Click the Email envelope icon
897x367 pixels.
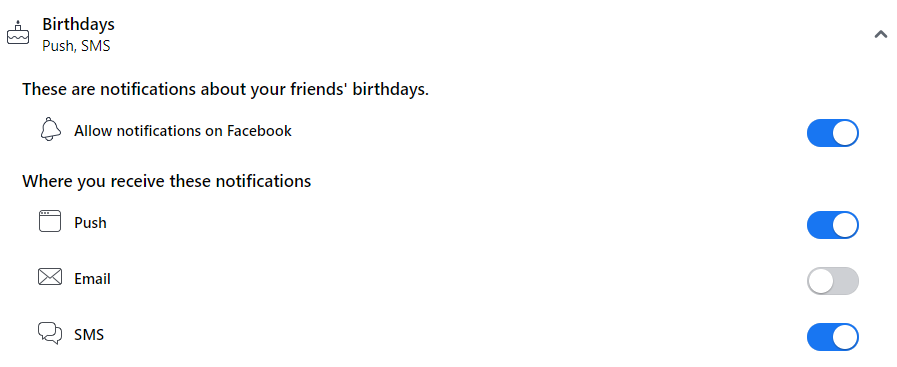pos(50,277)
